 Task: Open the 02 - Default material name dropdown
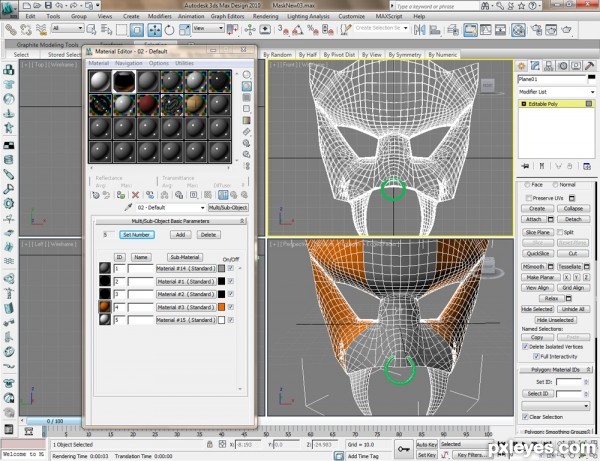click(171, 207)
